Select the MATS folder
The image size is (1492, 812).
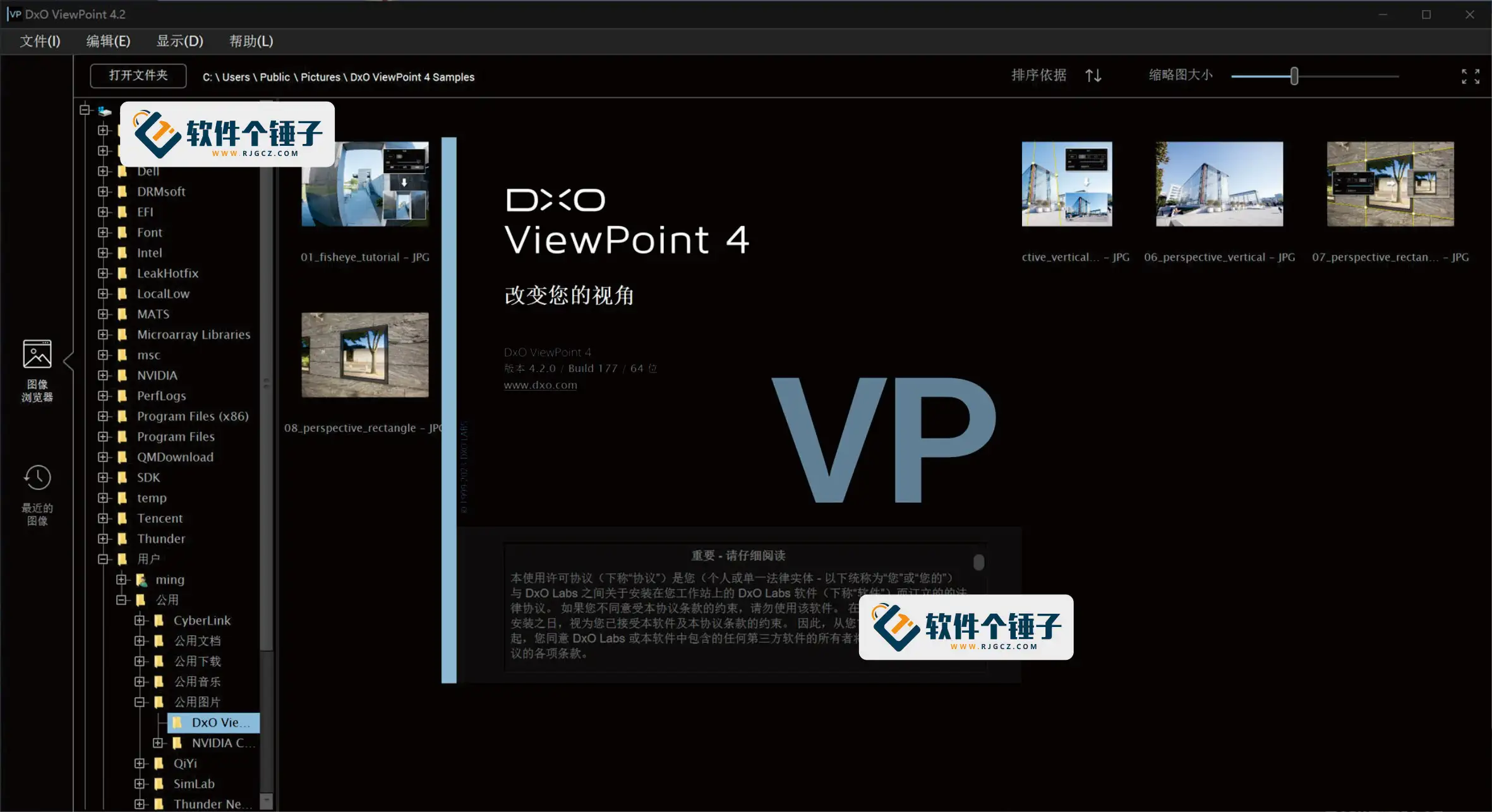(x=153, y=314)
